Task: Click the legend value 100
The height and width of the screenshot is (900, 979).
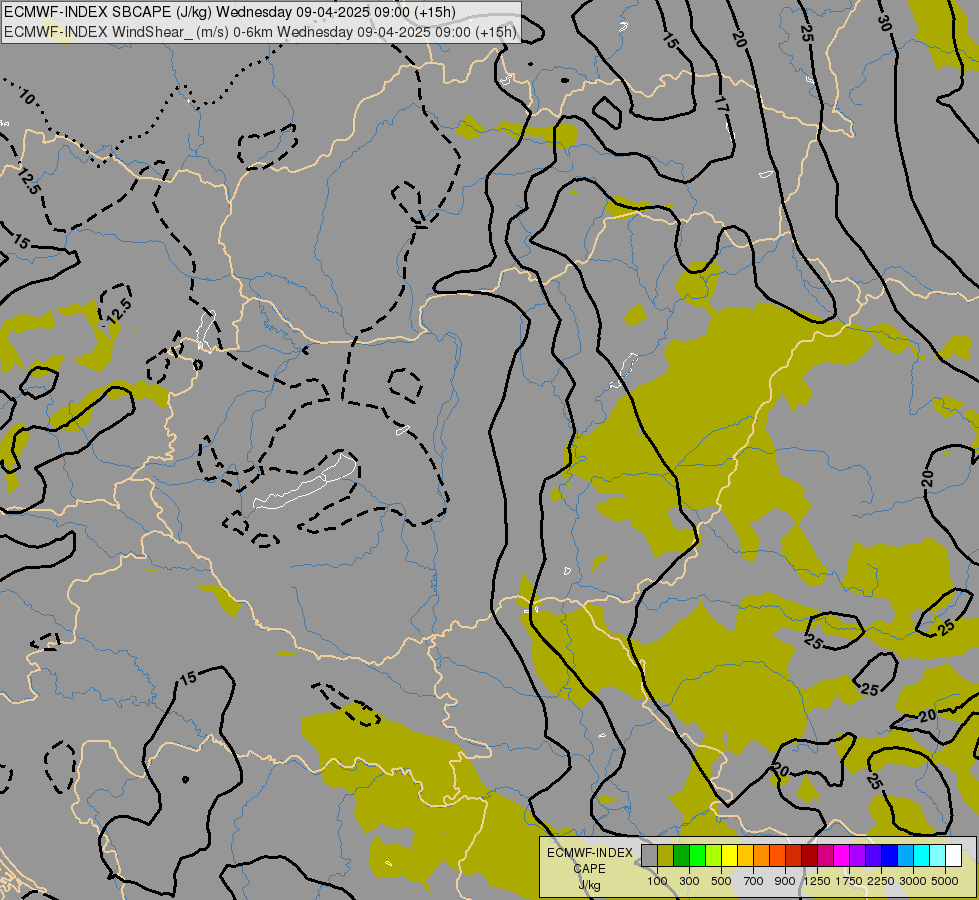Action: point(657,881)
